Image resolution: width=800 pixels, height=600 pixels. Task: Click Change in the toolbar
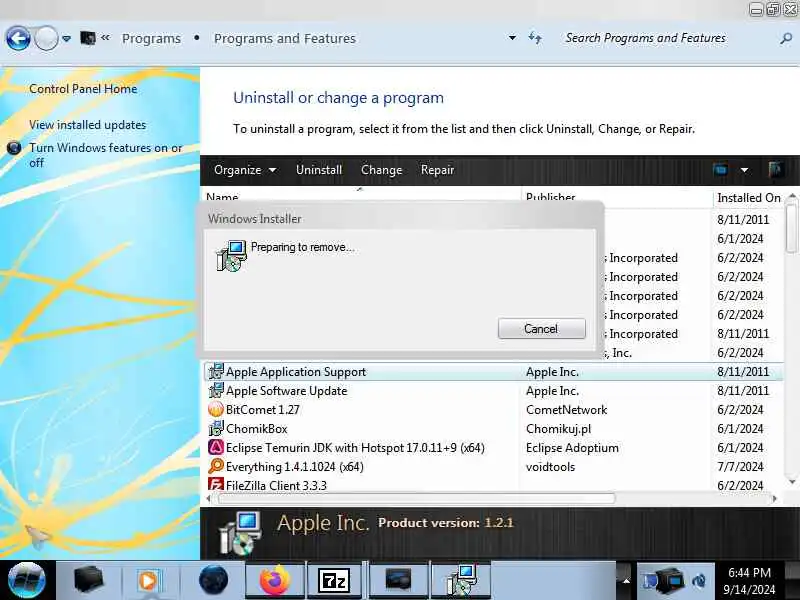tap(382, 170)
